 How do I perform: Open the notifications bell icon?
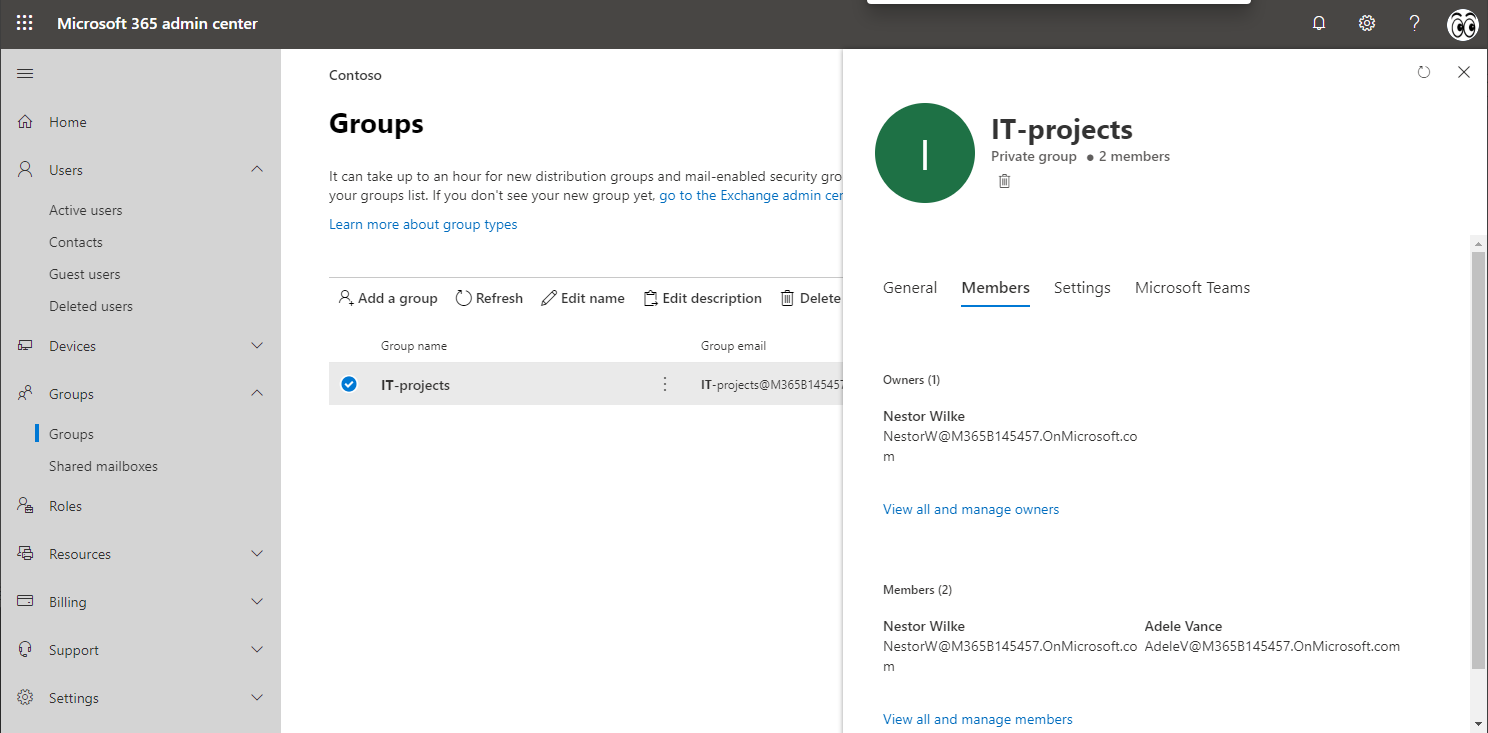point(1319,23)
